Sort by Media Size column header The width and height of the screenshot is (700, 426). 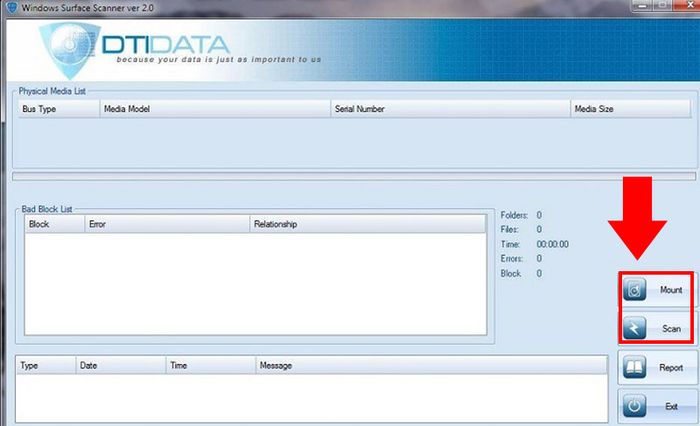coord(631,109)
